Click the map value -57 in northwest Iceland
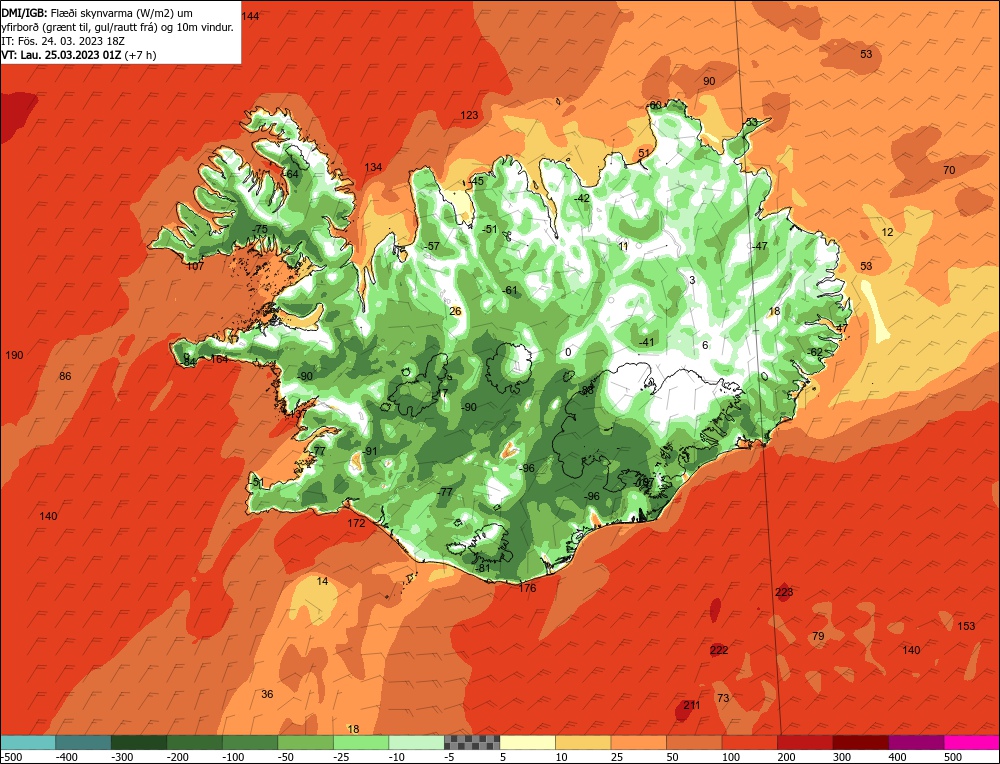Screen dimensions: 1000x764 [432, 246]
